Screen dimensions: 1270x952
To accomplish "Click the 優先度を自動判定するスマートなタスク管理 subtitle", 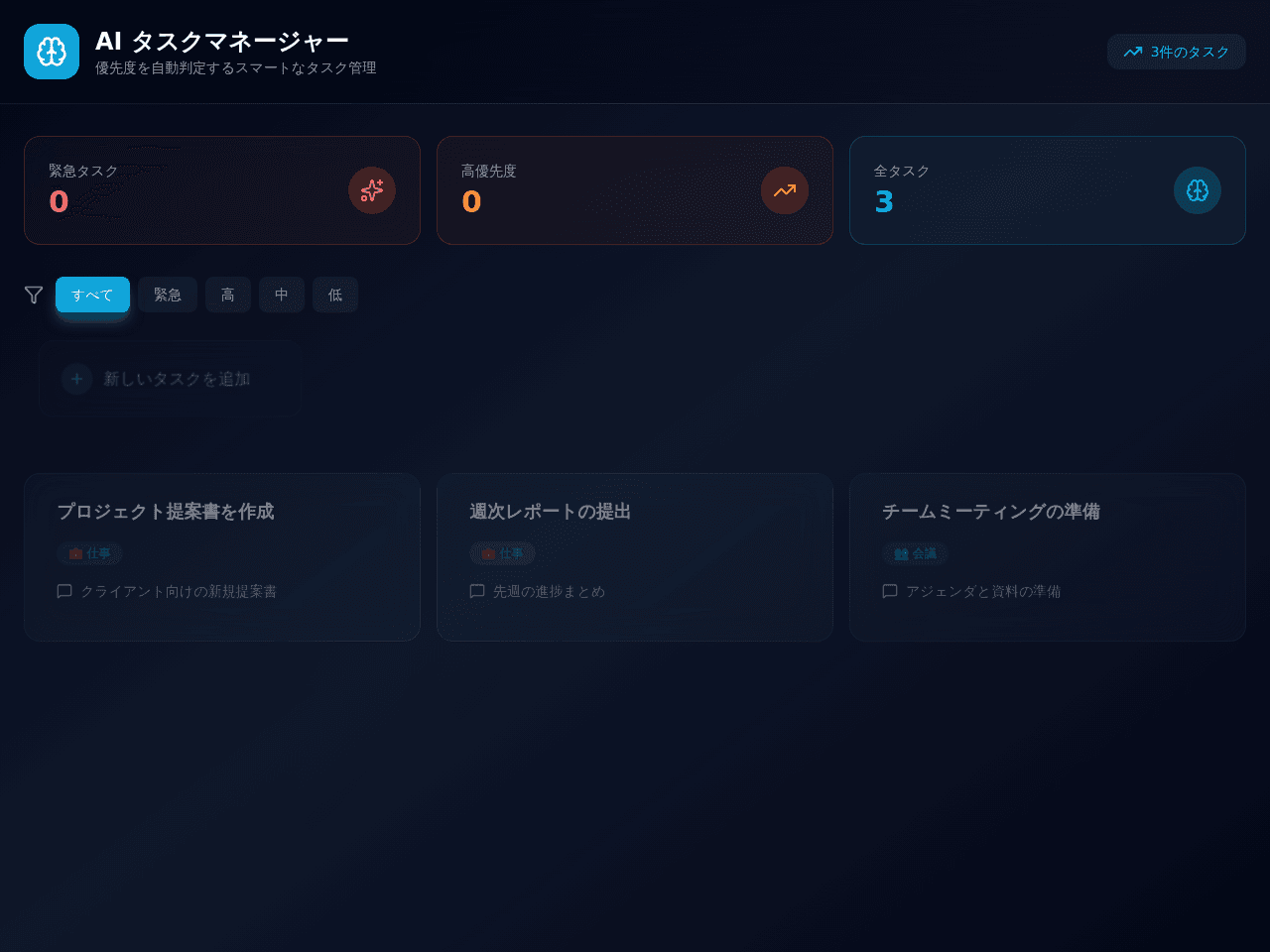I will [x=236, y=67].
